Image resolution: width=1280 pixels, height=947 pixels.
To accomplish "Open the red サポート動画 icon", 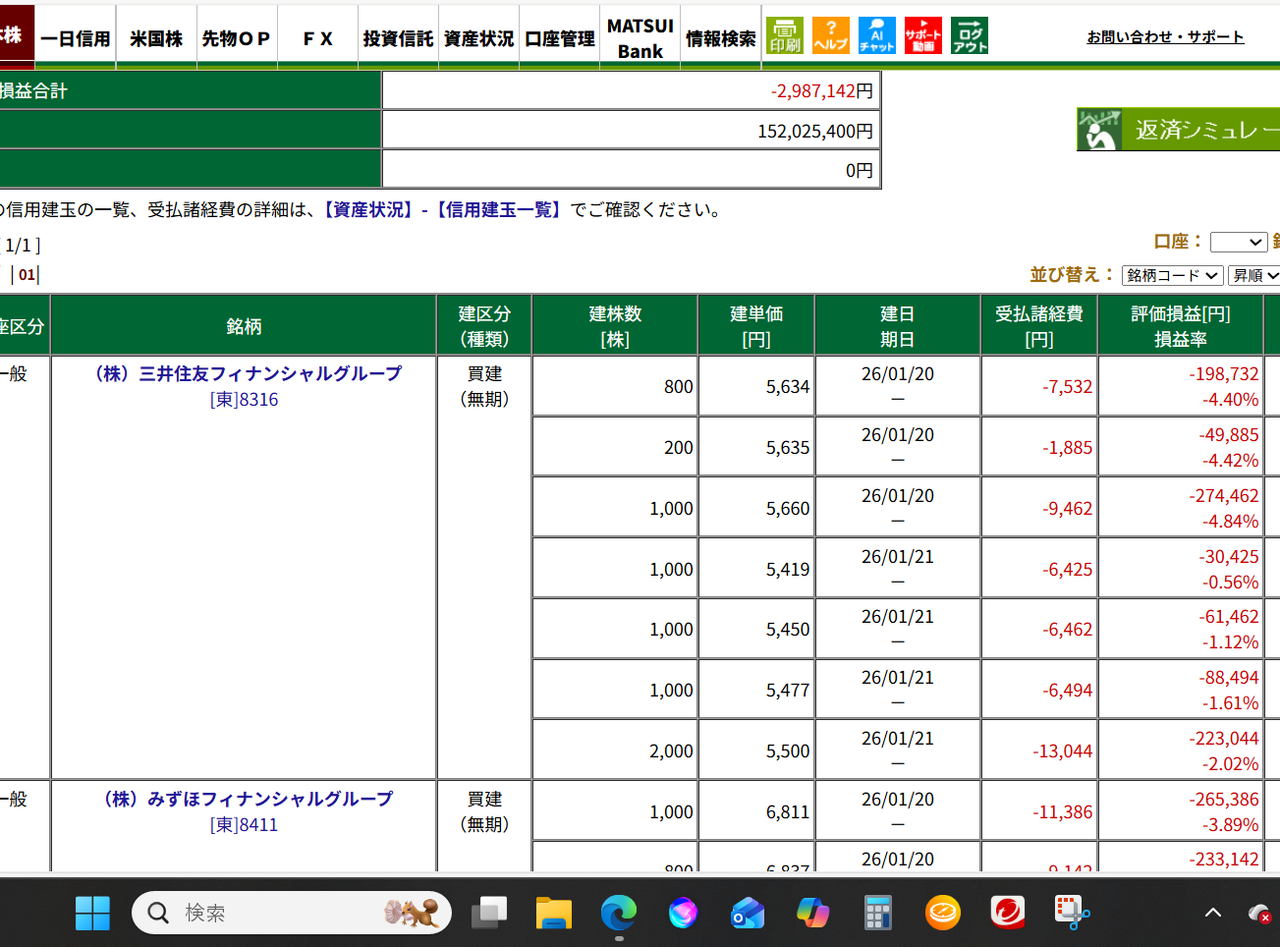I will point(923,36).
